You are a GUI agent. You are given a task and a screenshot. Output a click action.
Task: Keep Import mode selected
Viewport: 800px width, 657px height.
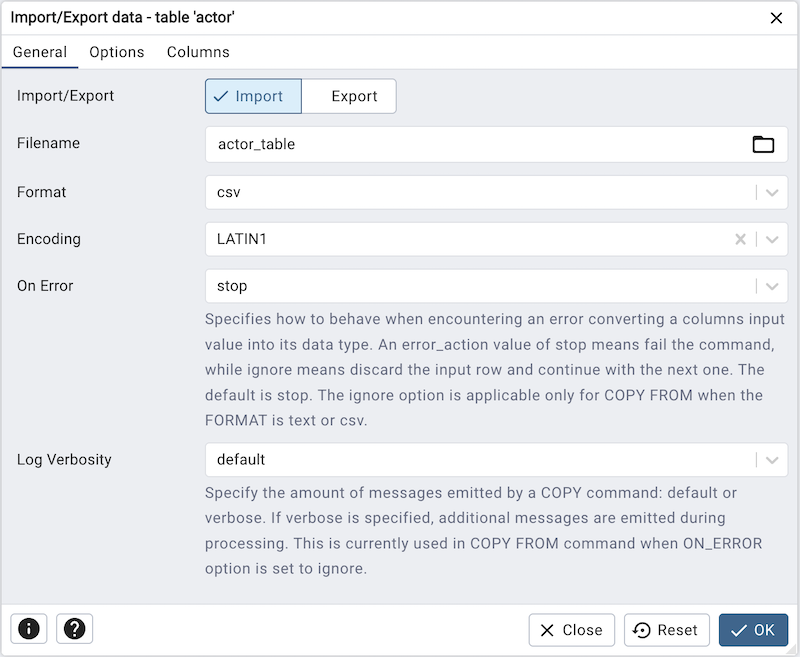pos(252,96)
